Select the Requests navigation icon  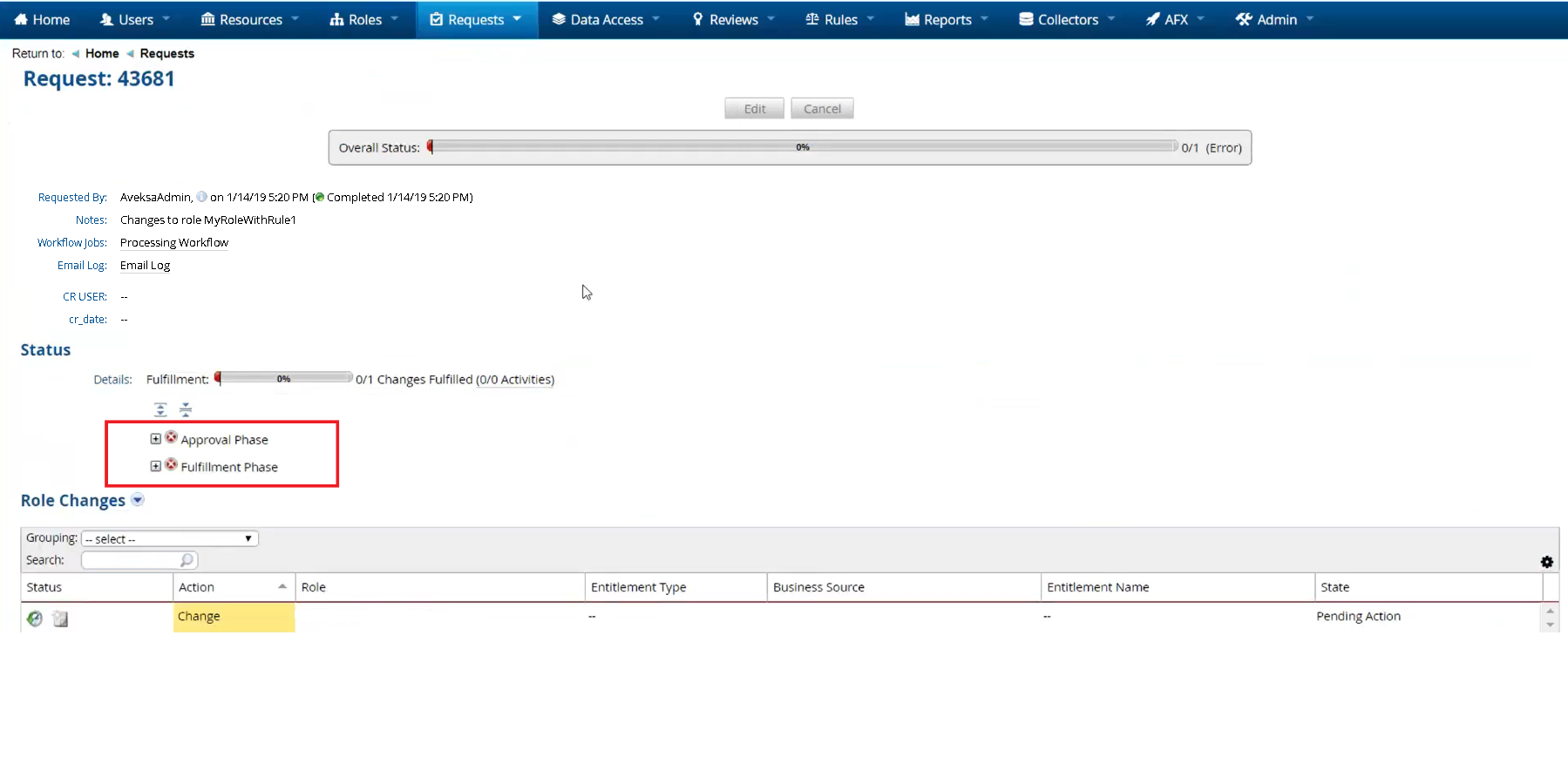438,19
